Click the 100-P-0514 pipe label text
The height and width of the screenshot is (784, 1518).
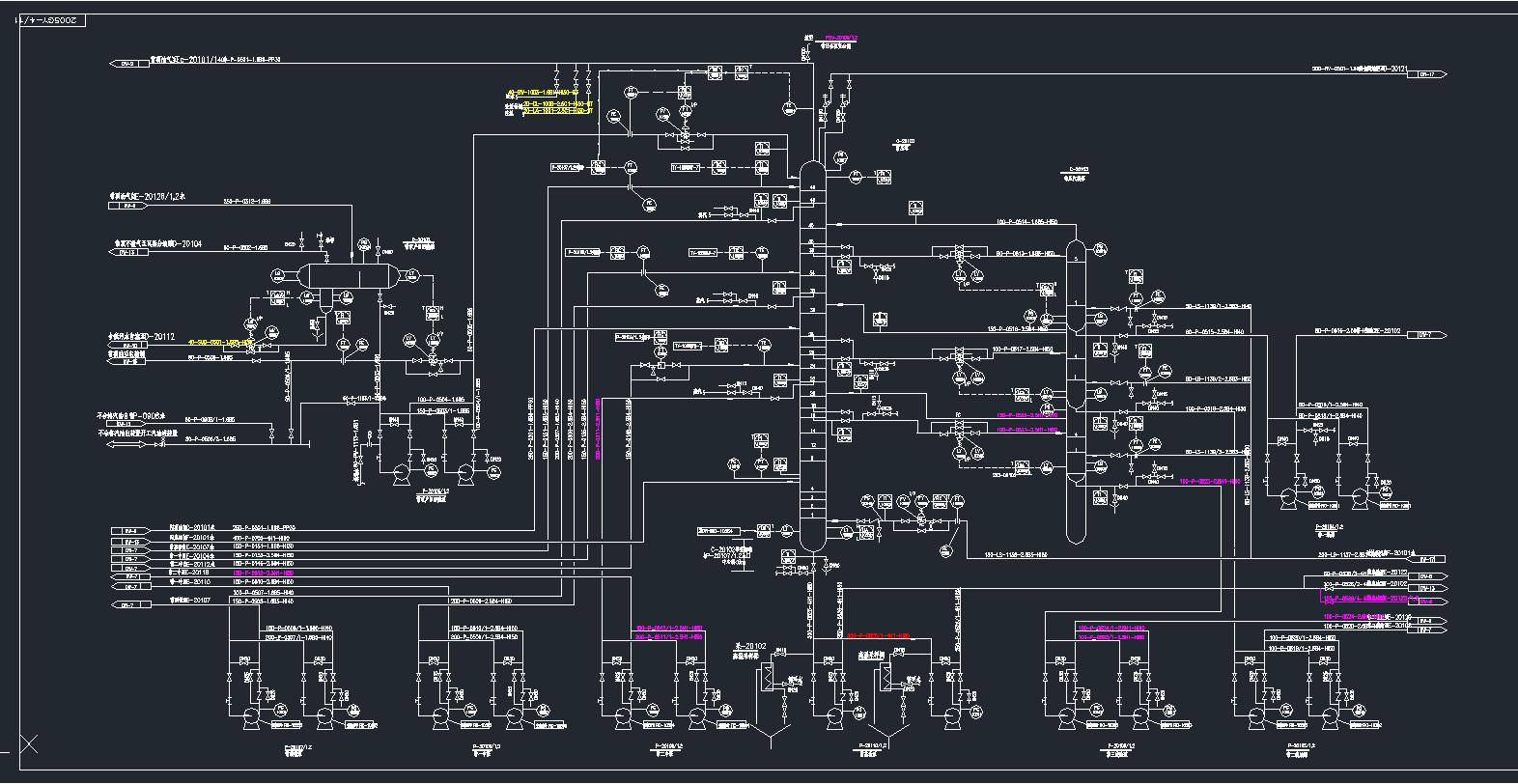tap(1026, 223)
